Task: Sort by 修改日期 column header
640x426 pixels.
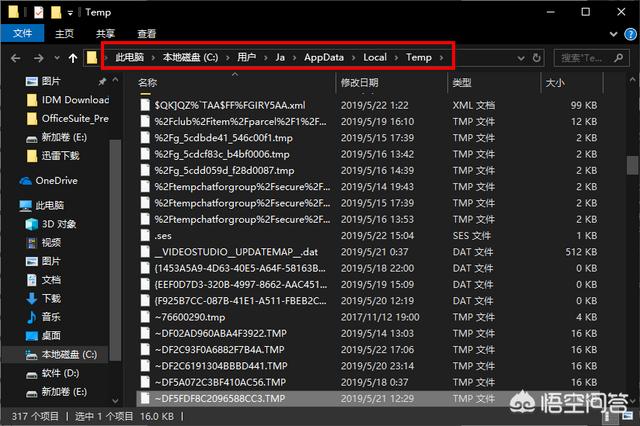Action: coord(364,83)
